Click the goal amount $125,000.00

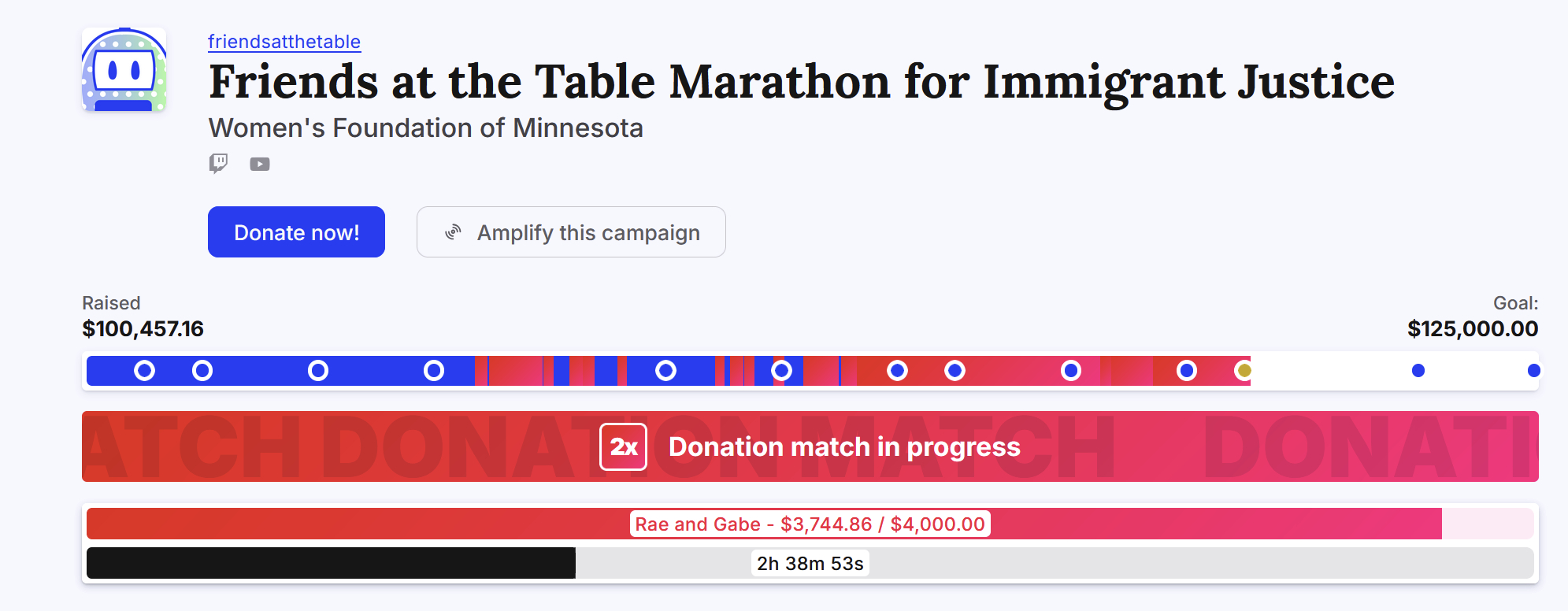click(x=1472, y=329)
